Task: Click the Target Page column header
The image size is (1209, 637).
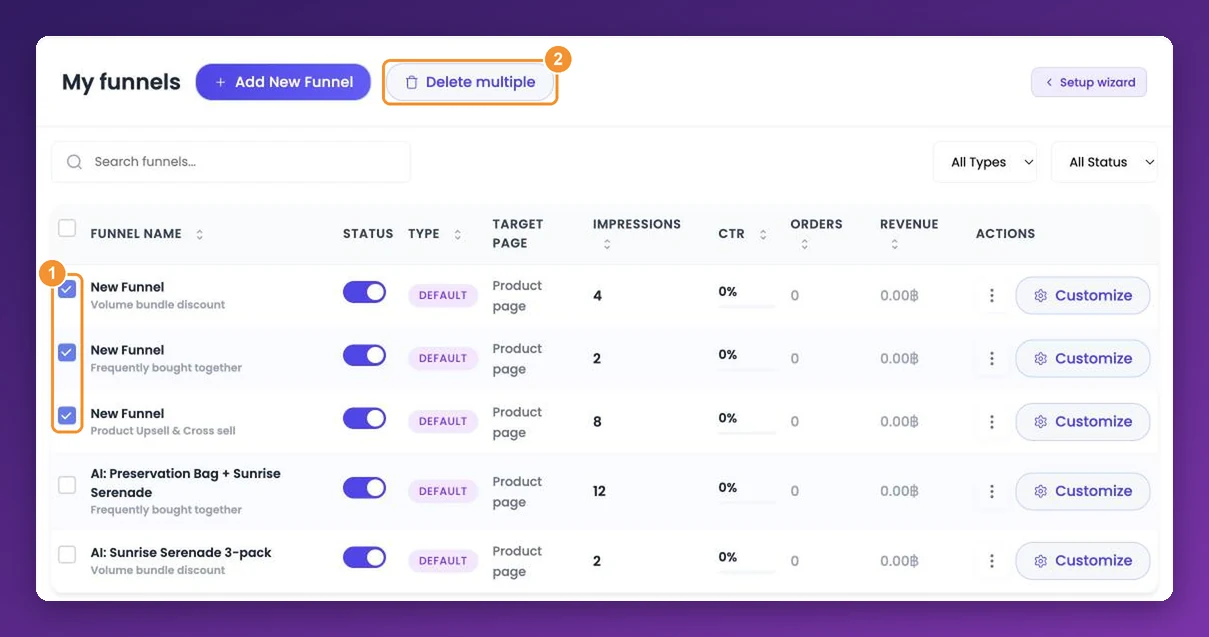Action: coord(518,234)
